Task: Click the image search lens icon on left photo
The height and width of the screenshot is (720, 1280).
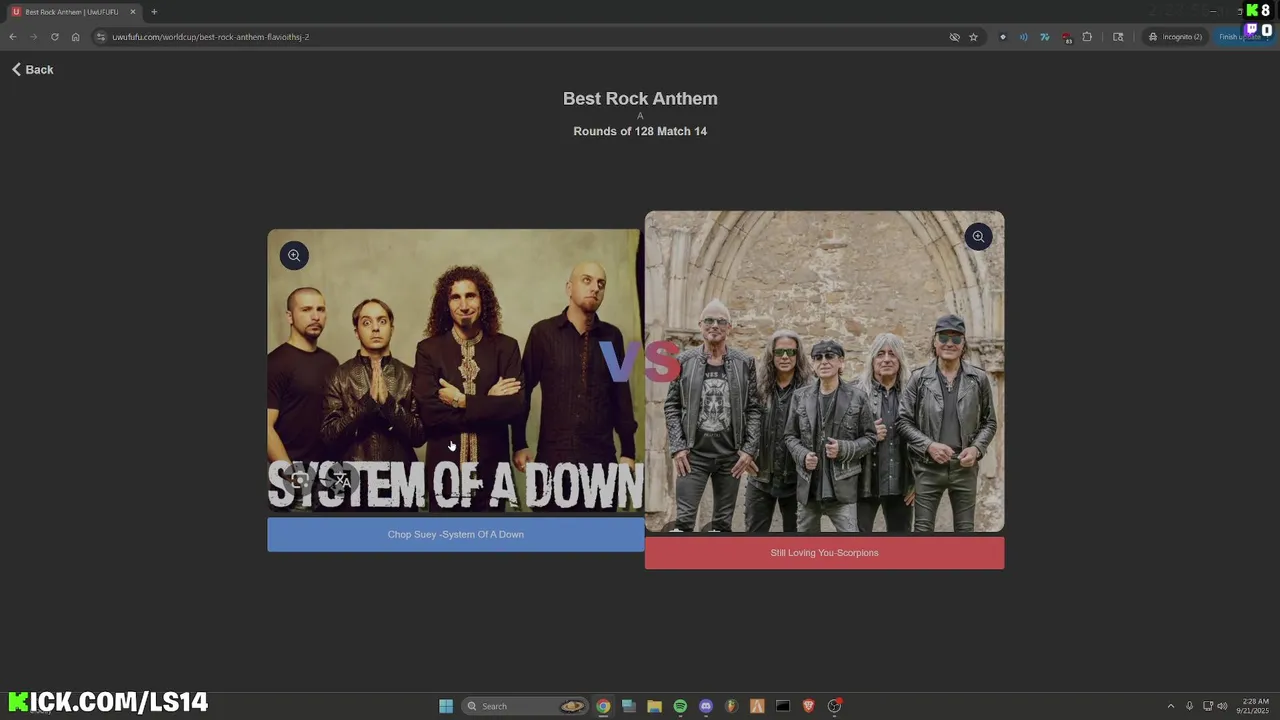Action: pyautogui.click(x=299, y=480)
